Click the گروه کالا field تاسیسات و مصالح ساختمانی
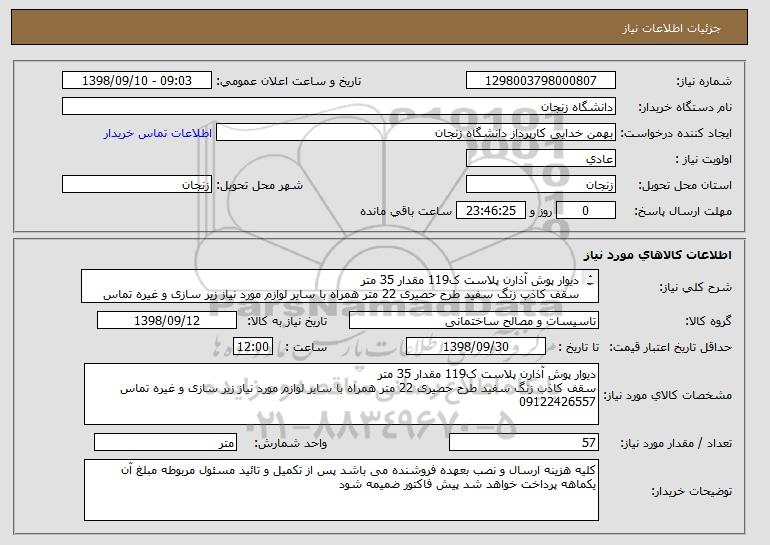 (474, 321)
